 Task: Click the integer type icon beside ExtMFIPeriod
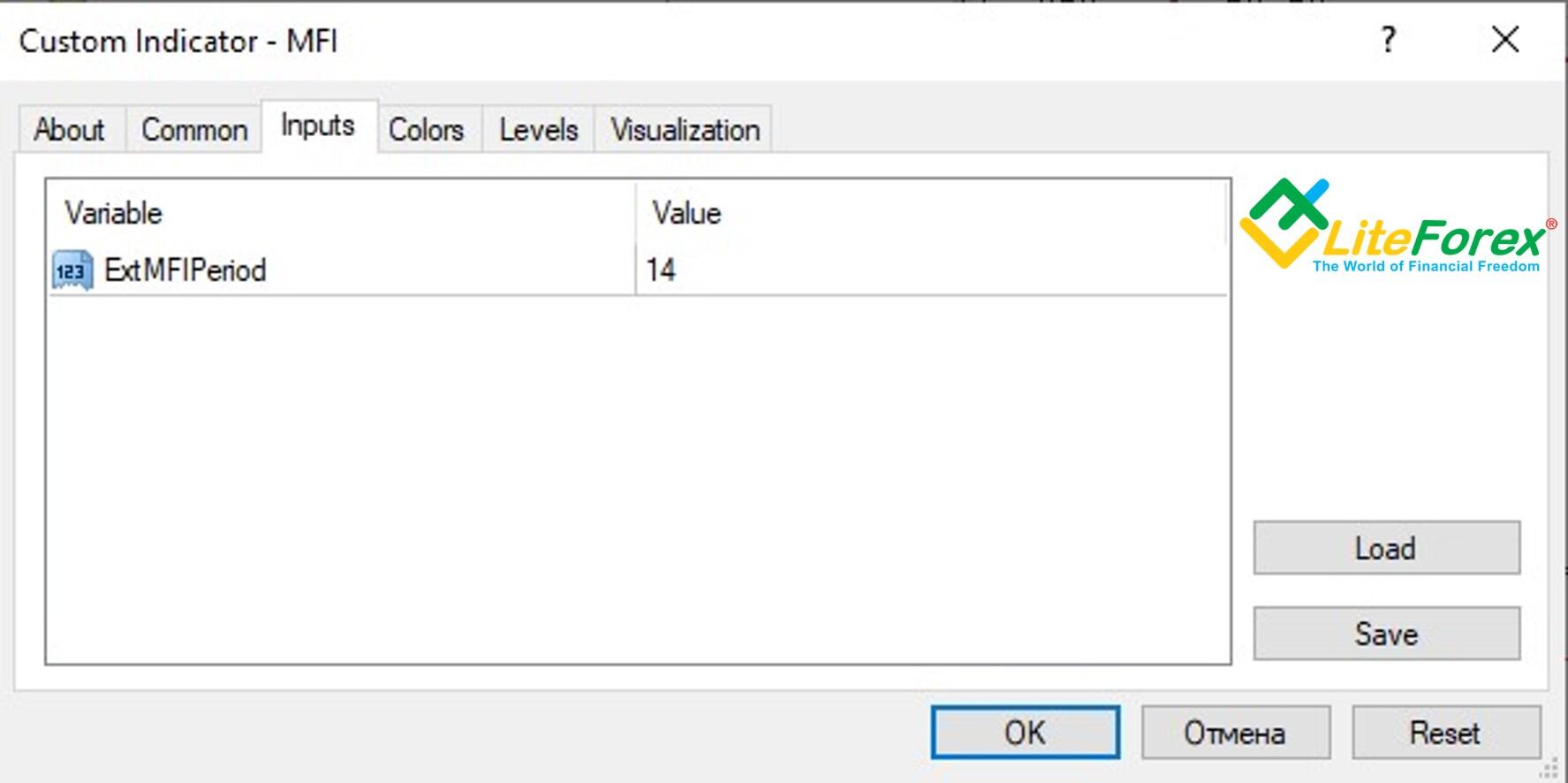(72, 270)
